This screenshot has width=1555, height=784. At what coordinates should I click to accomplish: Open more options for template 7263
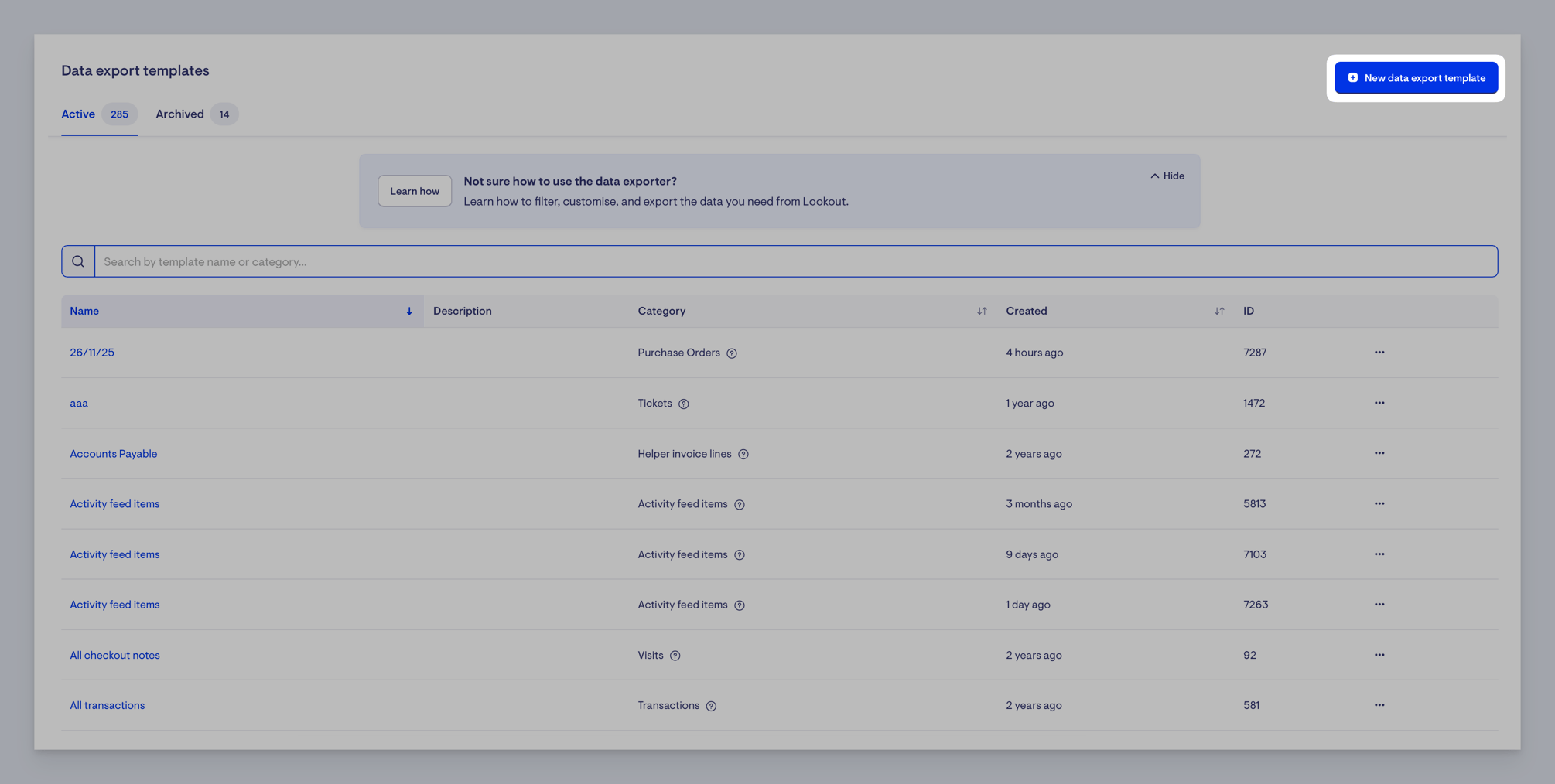coord(1379,605)
